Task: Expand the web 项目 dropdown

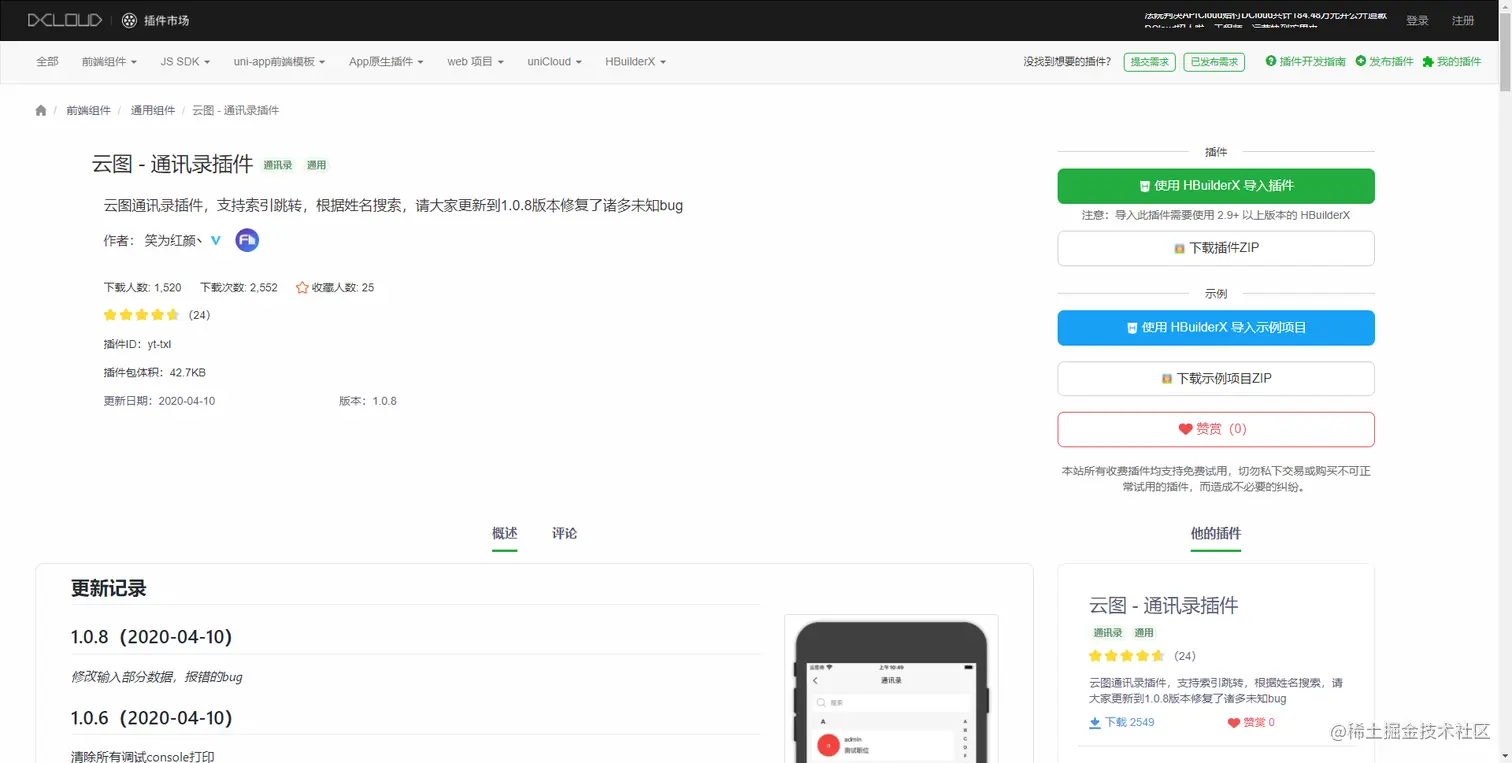Action: point(475,62)
